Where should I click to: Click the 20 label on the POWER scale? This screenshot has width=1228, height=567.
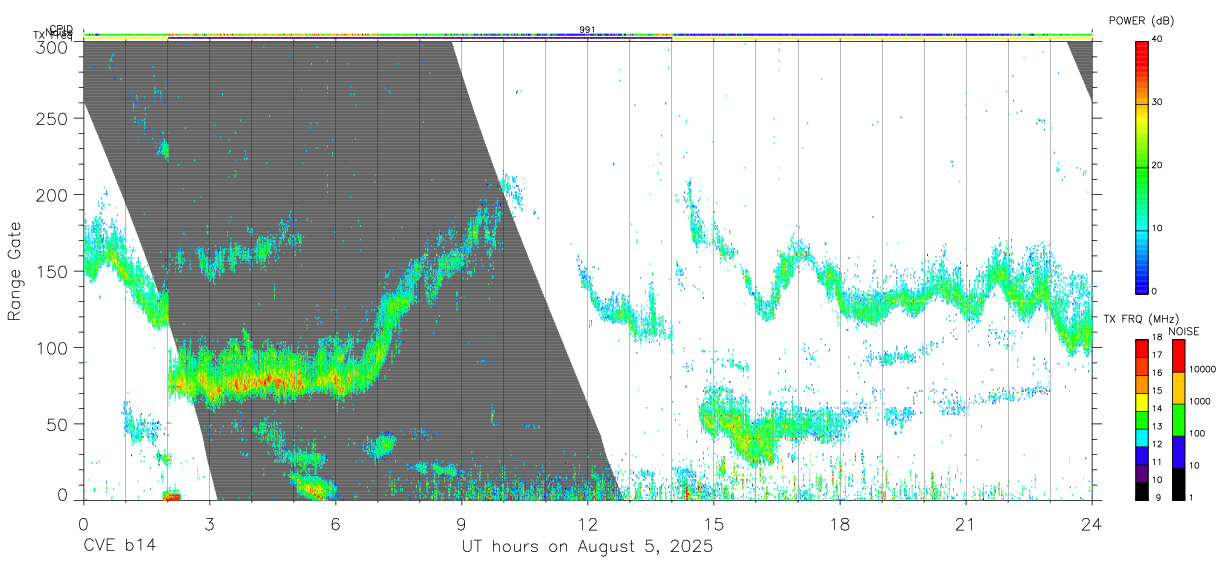pyautogui.click(x=1158, y=166)
